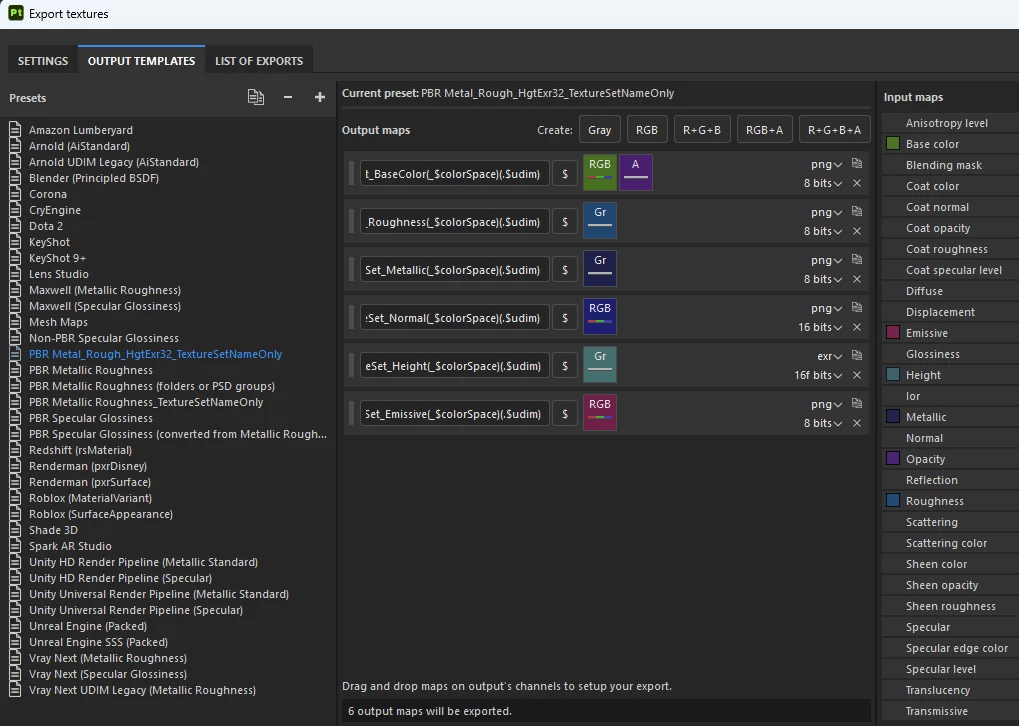Image resolution: width=1019 pixels, height=726 pixels.
Task: Open bit depth dropdown for Emissive map
Action: (823, 424)
